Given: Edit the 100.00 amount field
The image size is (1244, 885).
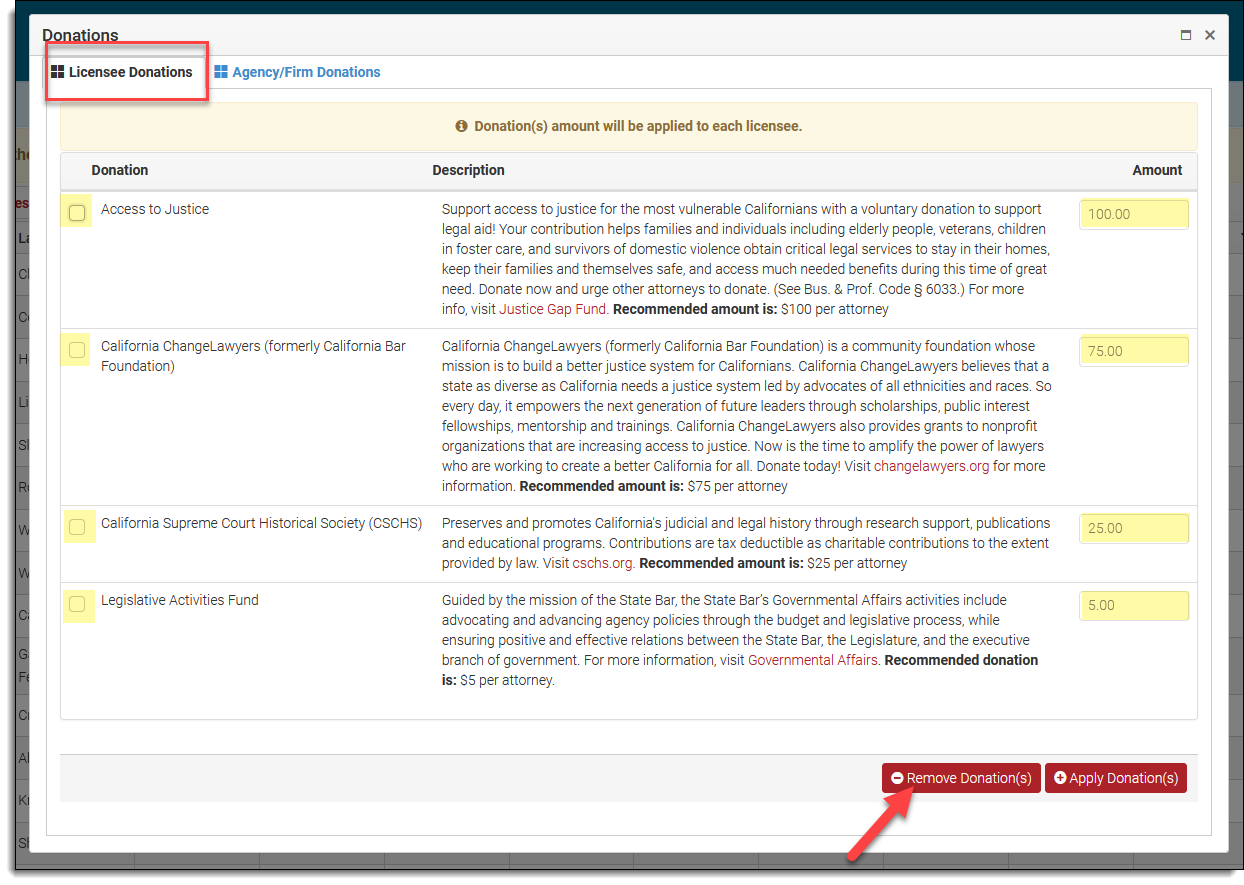Looking at the screenshot, I should coord(1134,214).
